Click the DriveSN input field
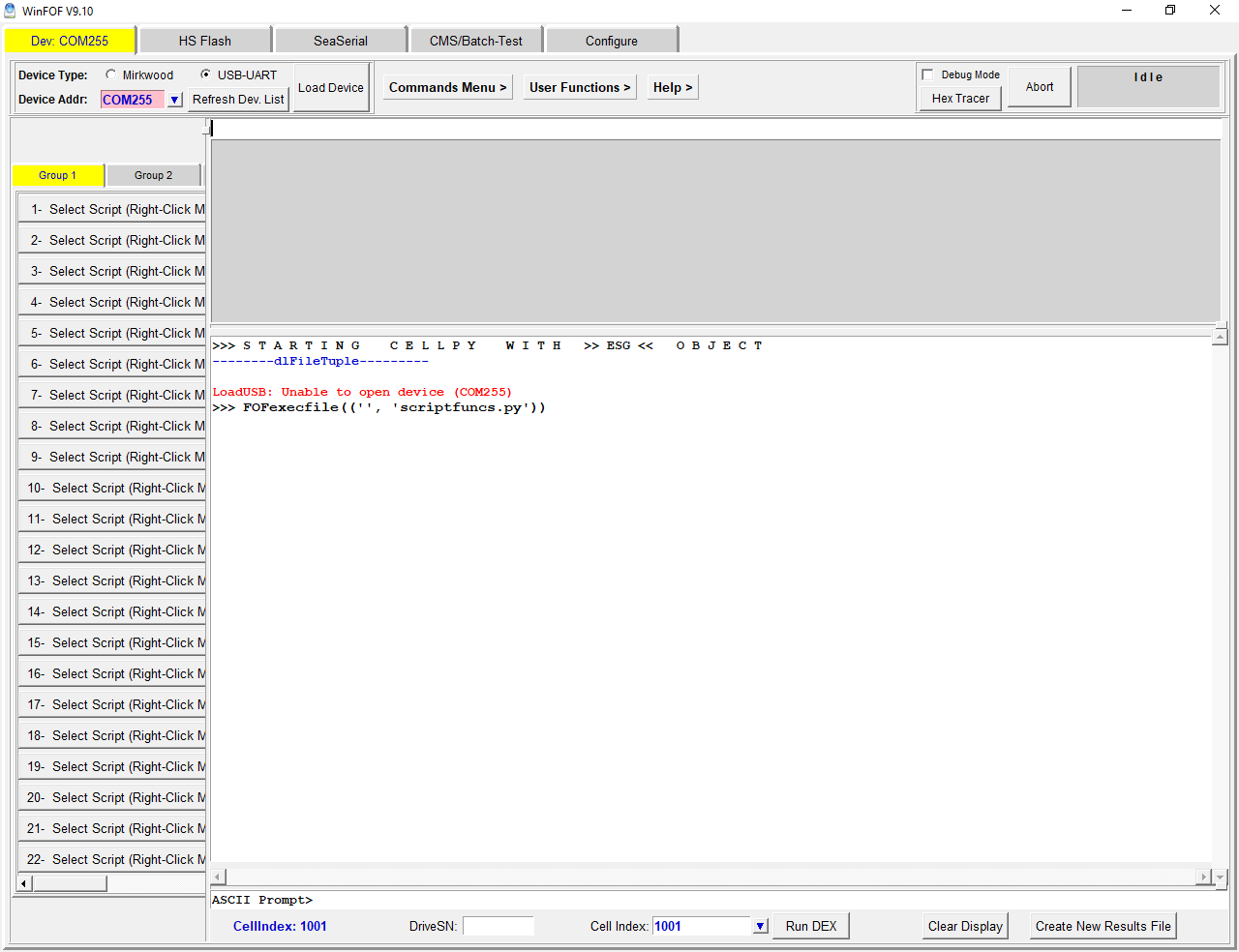The width and height of the screenshot is (1239, 952). [498, 926]
